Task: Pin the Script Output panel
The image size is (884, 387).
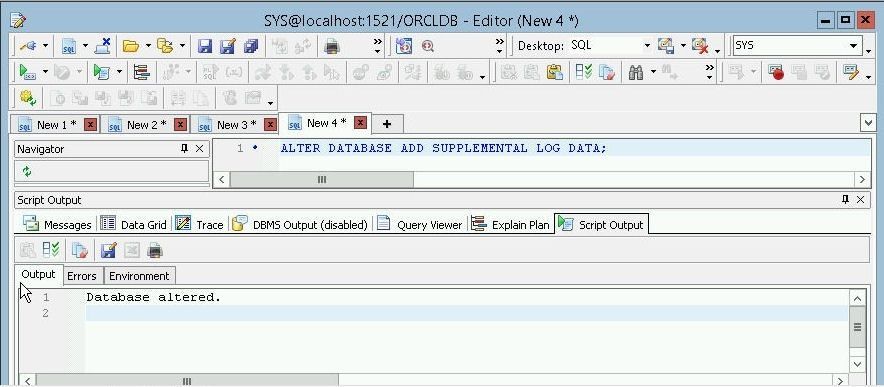Action: coord(845,199)
